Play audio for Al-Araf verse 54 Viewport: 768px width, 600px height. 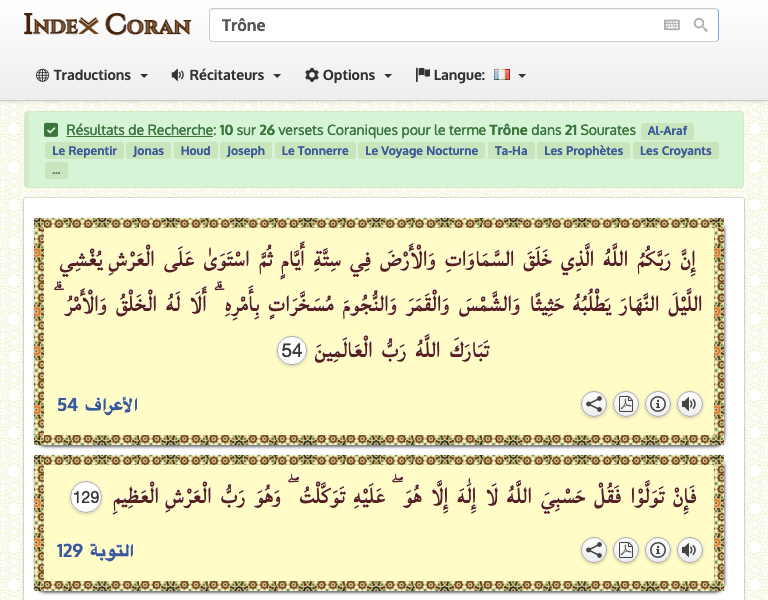click(689, 404)
